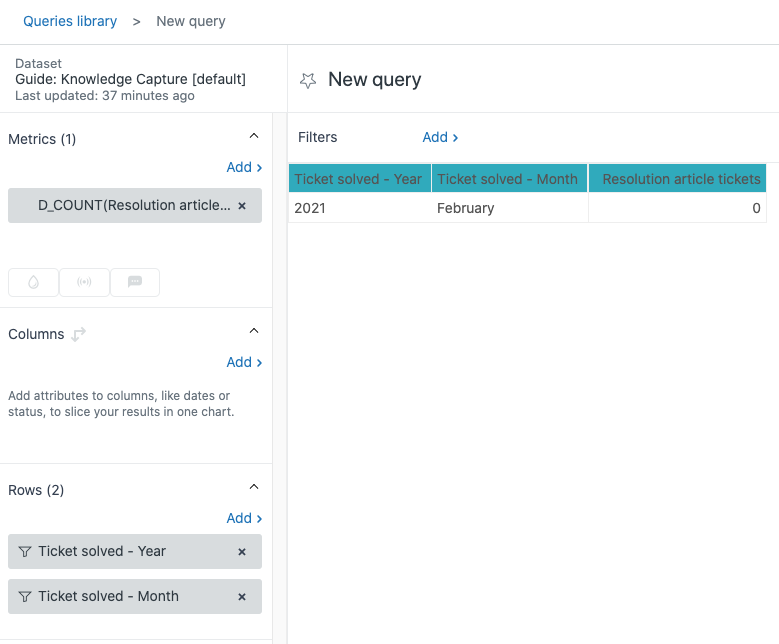Open the Queries library breadcrumb link
Viewport: 779px width, 644px height.
[x=70, y=21]
